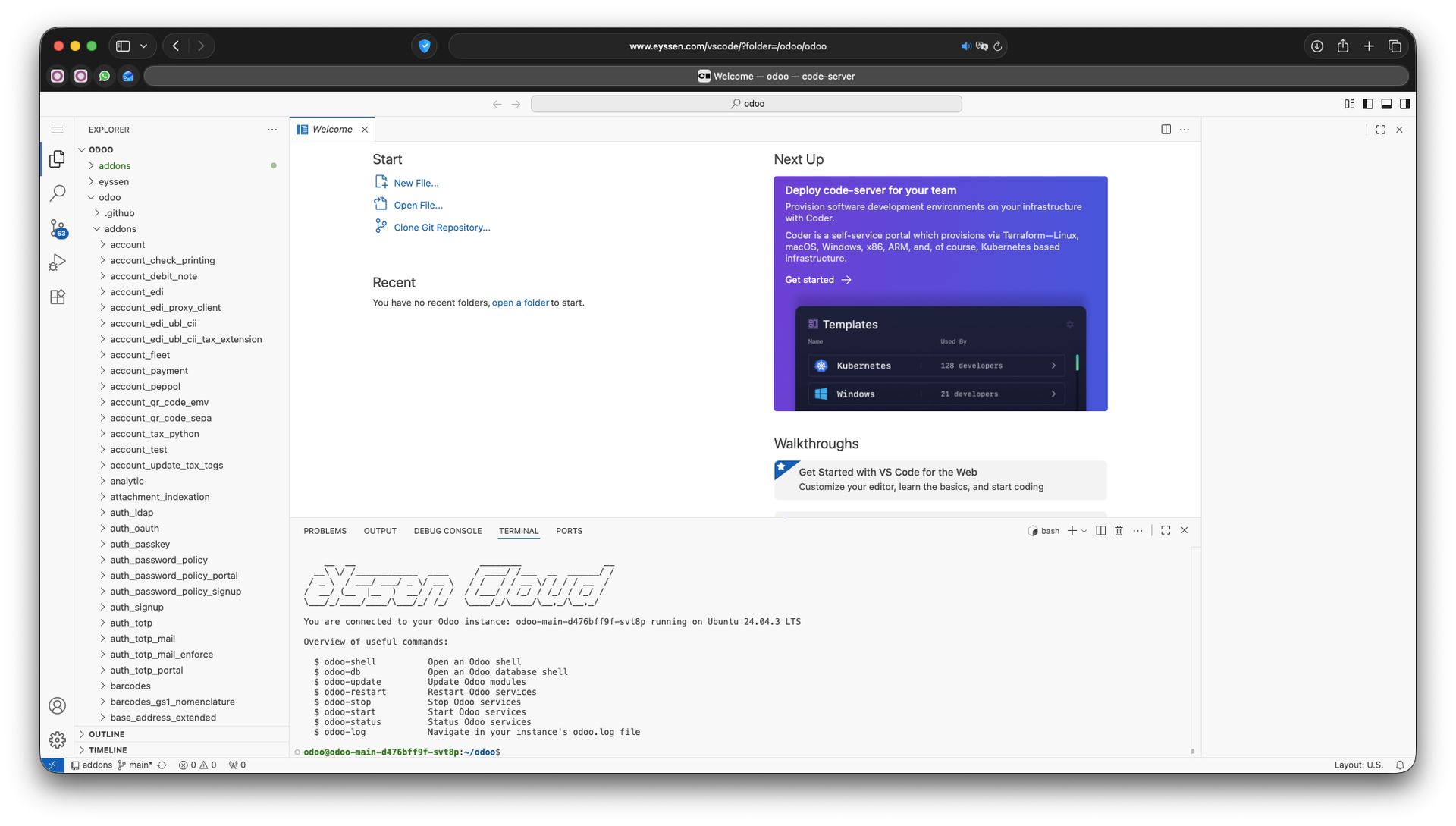Click the Clone Git Repository link
The width and height of the screenshot is (1456, 826).
tap(441, 228)
